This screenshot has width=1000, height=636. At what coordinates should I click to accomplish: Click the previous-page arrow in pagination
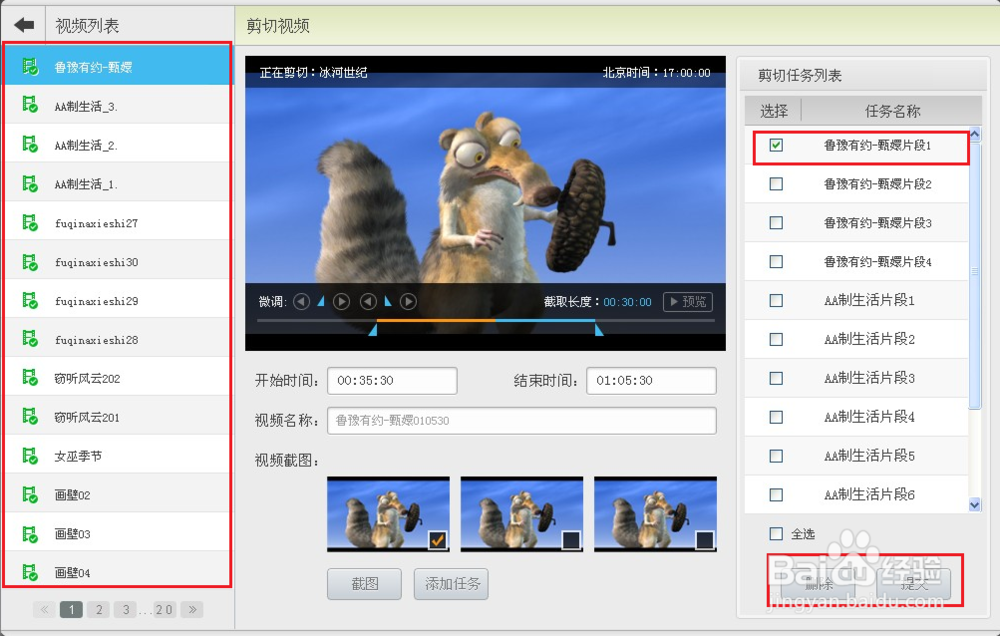(43, 609)
